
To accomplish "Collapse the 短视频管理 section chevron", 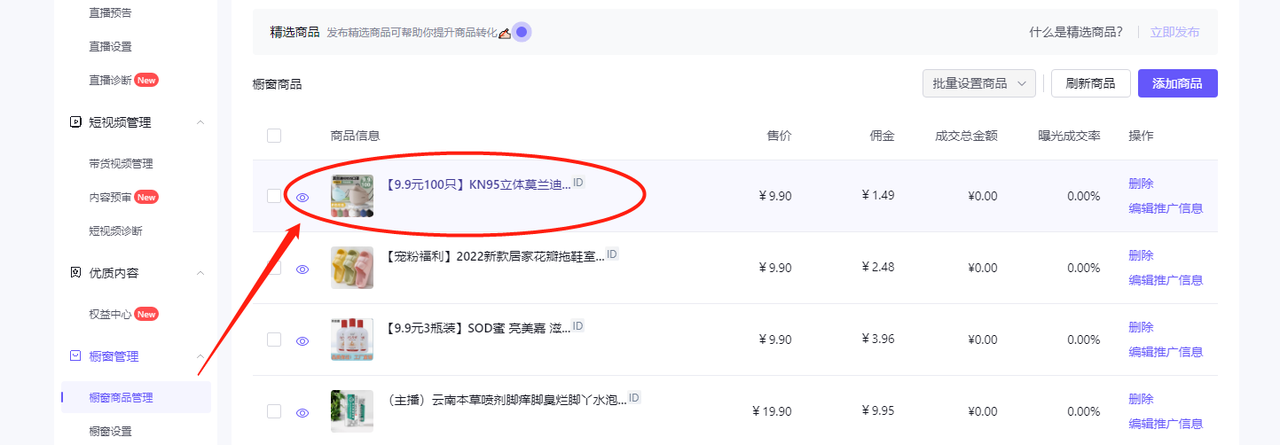I will [200, 122].
